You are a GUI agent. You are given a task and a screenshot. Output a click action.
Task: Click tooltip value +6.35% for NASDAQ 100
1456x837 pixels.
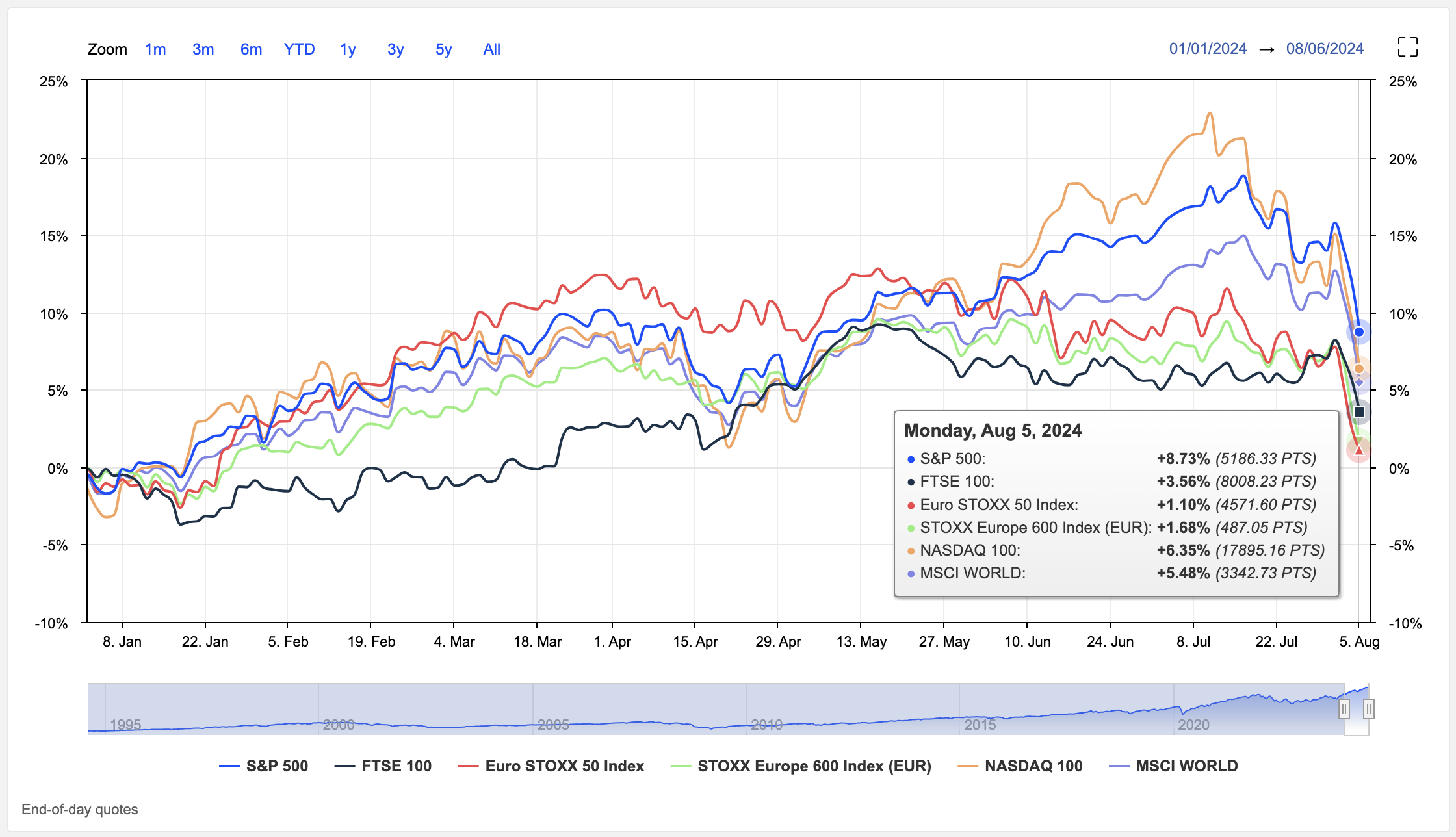(x=1183, y=550)
